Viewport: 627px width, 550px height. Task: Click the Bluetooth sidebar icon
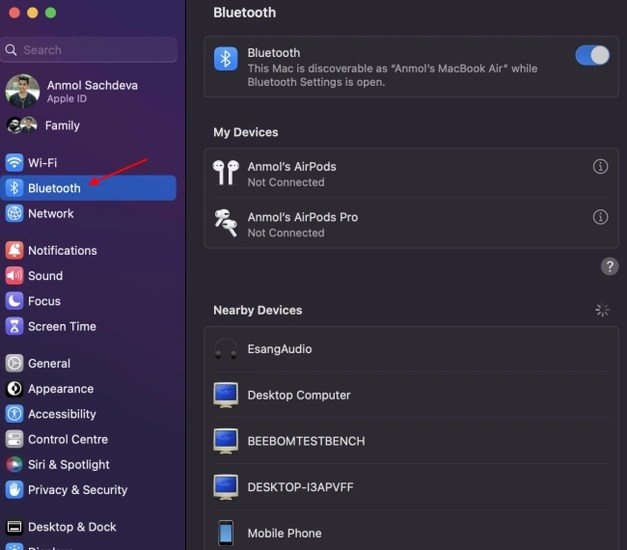point(14,188)
